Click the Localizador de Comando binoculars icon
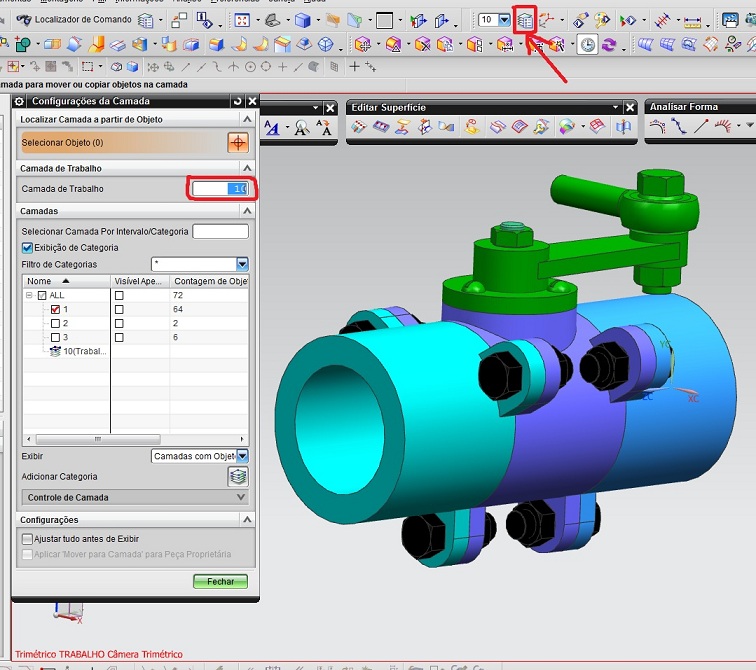756x670 pixels. [24, 20]
